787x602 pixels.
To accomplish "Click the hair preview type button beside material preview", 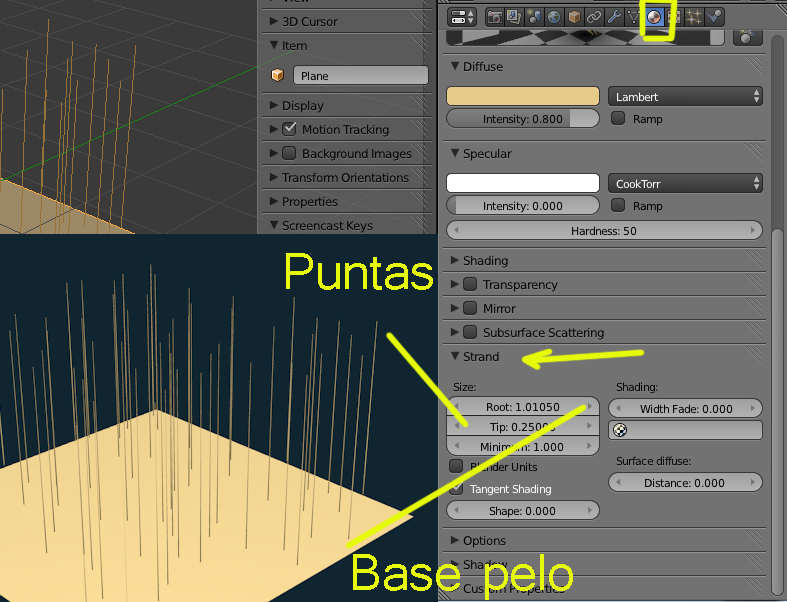I will pyautogui.click(x=748, y=37).
